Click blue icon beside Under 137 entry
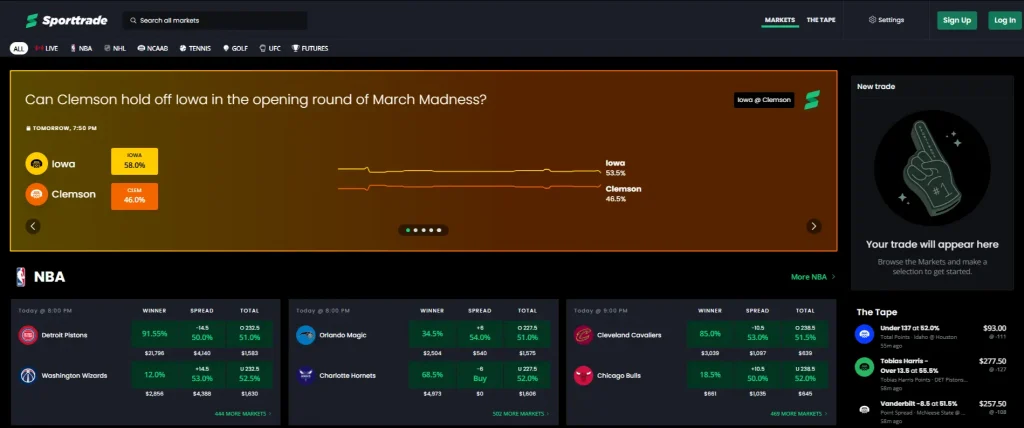The height and width of the screenshot is (428, 1024). [864, 334]
